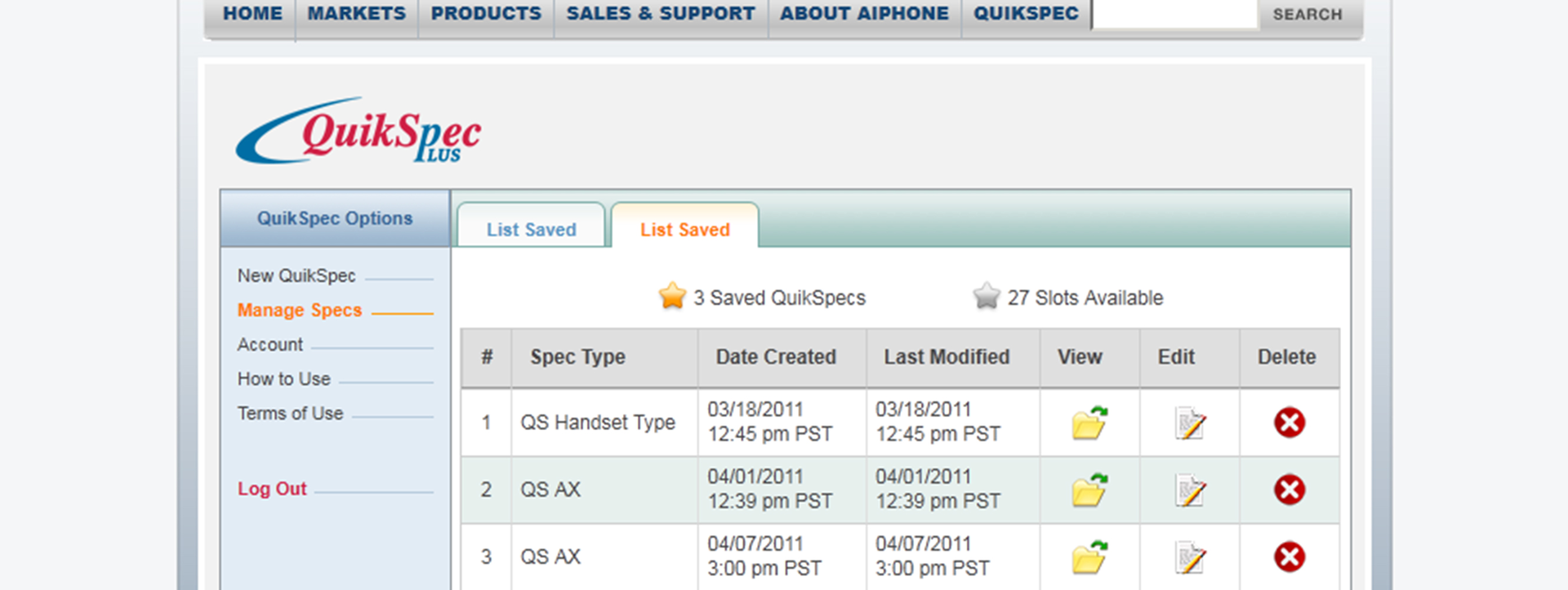Open the Account link
The width and height of the screenshot is (1568, 590).
click(x=269, y=345)
